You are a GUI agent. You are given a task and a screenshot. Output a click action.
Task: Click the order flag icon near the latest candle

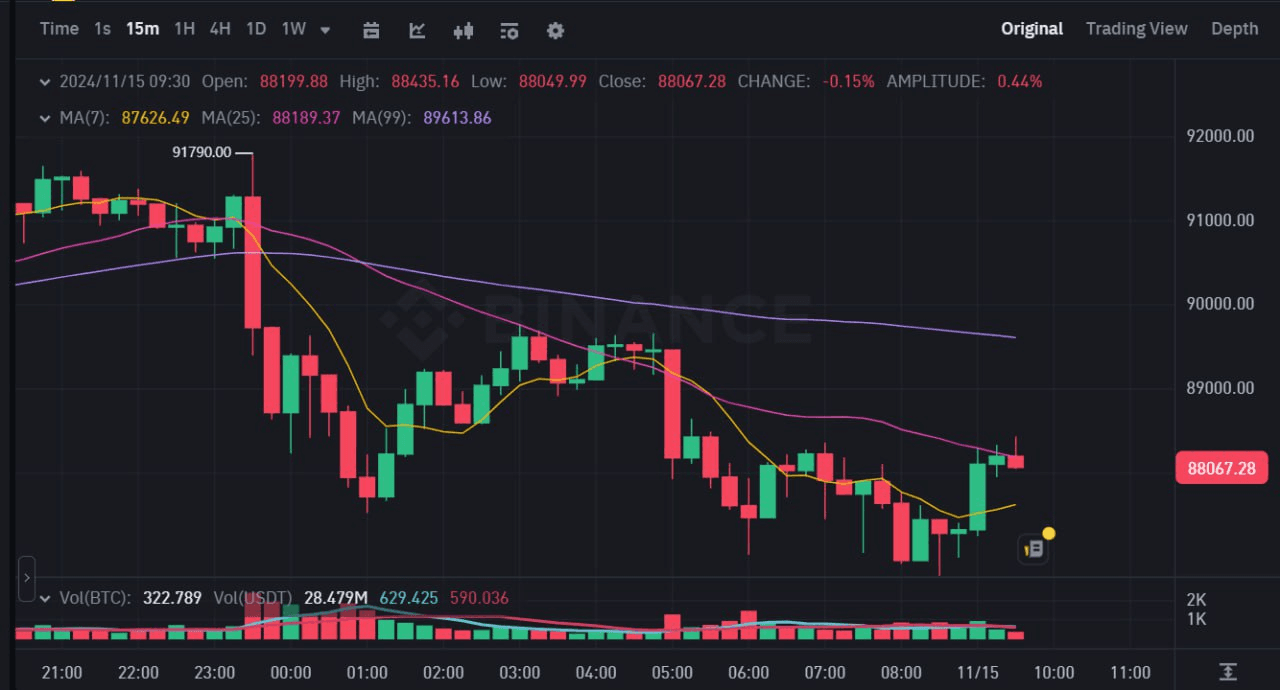[x=1033, y=548]
